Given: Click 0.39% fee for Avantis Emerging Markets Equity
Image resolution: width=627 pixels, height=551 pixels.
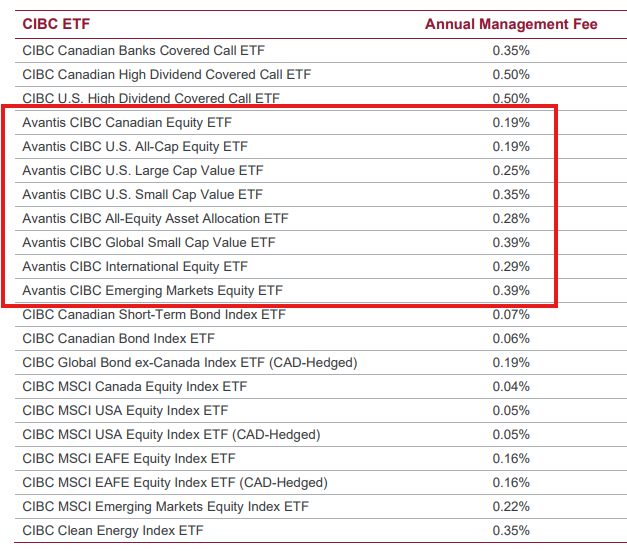Looking at the screenshot, I should click(511, 291).
